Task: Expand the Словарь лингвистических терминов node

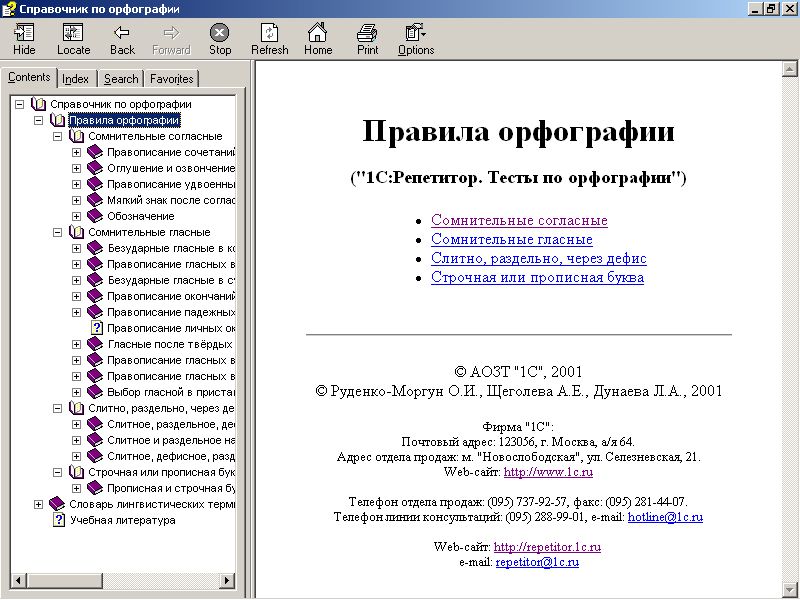Action: 39,504
